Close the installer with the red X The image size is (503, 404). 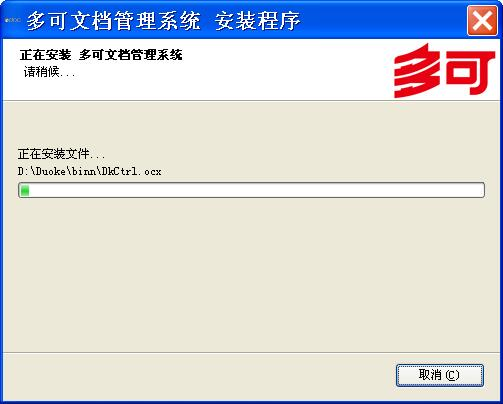tap(482, 21)
